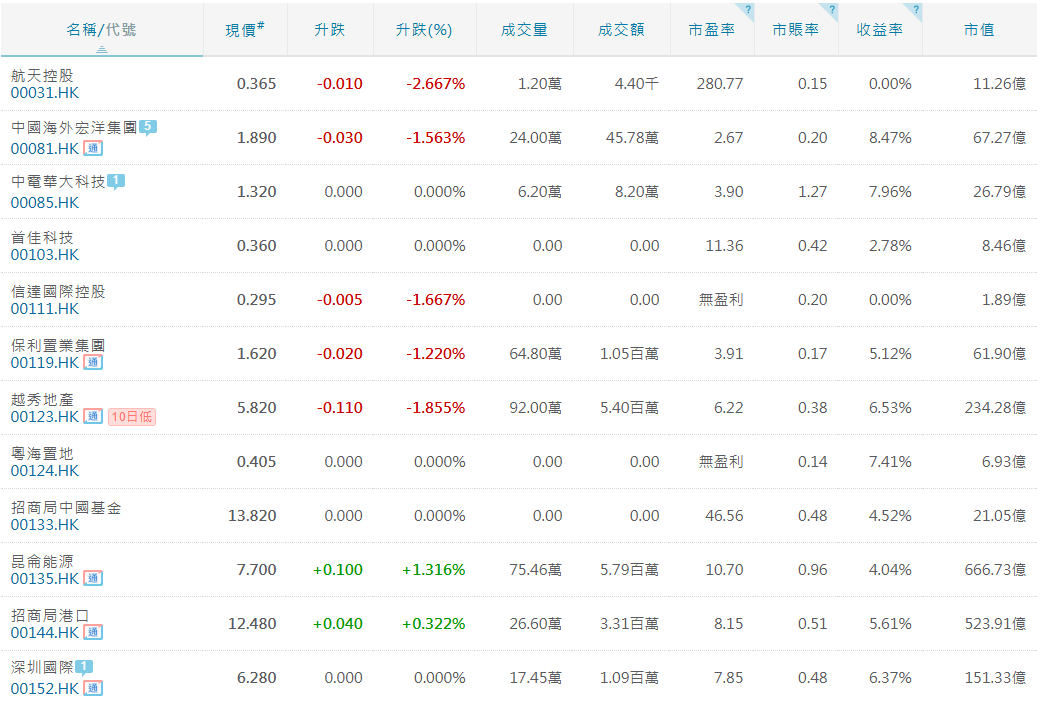Image resolution: width=1037 pixels, height=702 pixels.
Task: Click the help icon on 市盈率 column
Action: tap(748, 9)
